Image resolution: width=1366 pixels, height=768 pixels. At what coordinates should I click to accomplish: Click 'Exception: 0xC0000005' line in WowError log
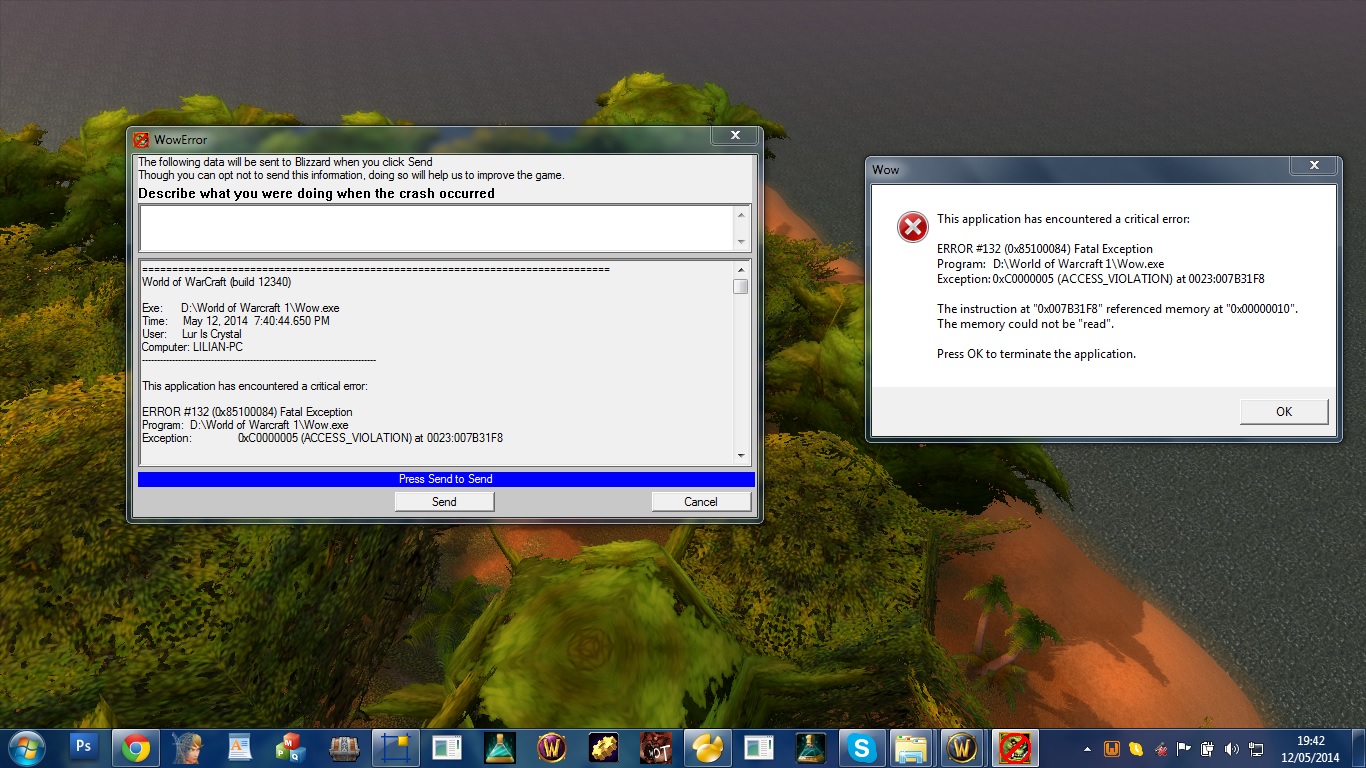(322, 438)
